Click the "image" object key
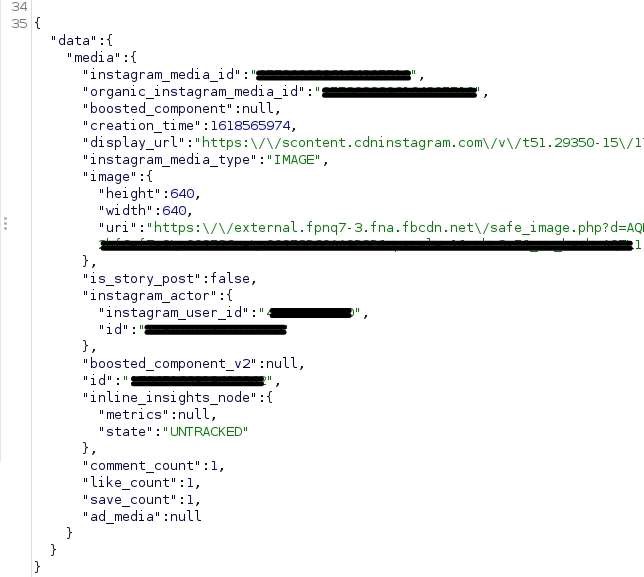Image resolution: width=644 pixels, height=577 pixels. pyautogui.click(x=110, y=177)
